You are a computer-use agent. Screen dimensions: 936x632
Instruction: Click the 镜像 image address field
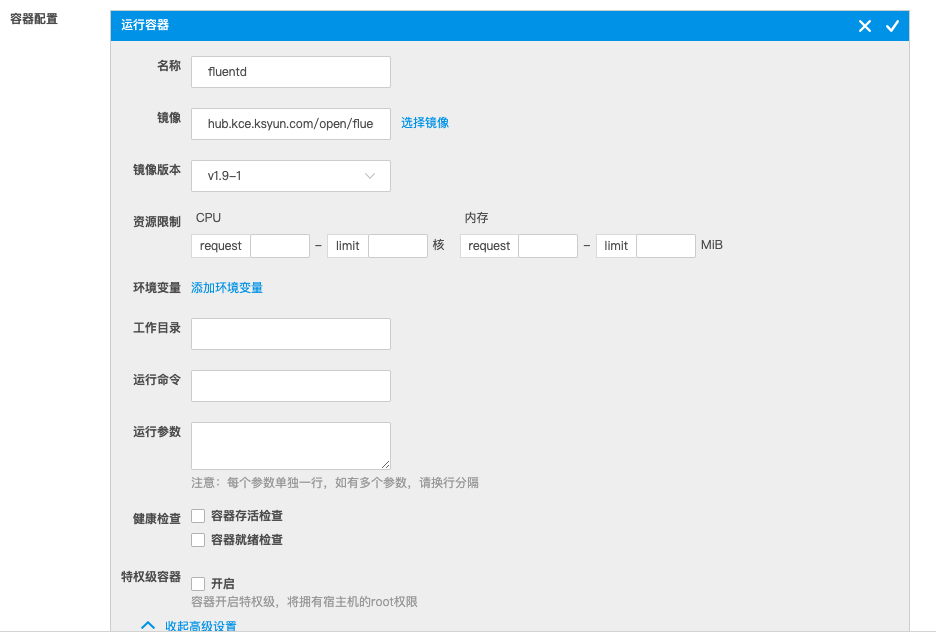click(x=290, y=124)
